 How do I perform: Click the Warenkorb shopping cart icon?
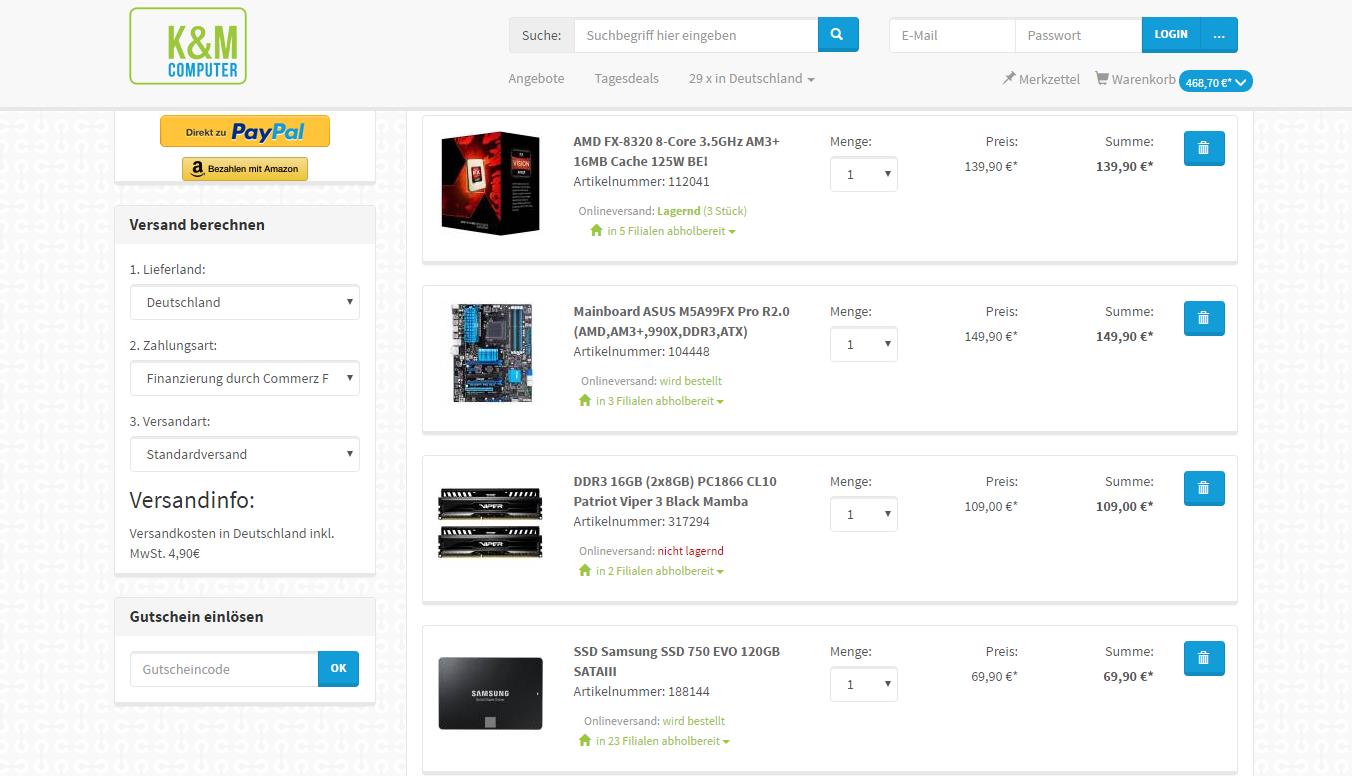(1102, 78)
